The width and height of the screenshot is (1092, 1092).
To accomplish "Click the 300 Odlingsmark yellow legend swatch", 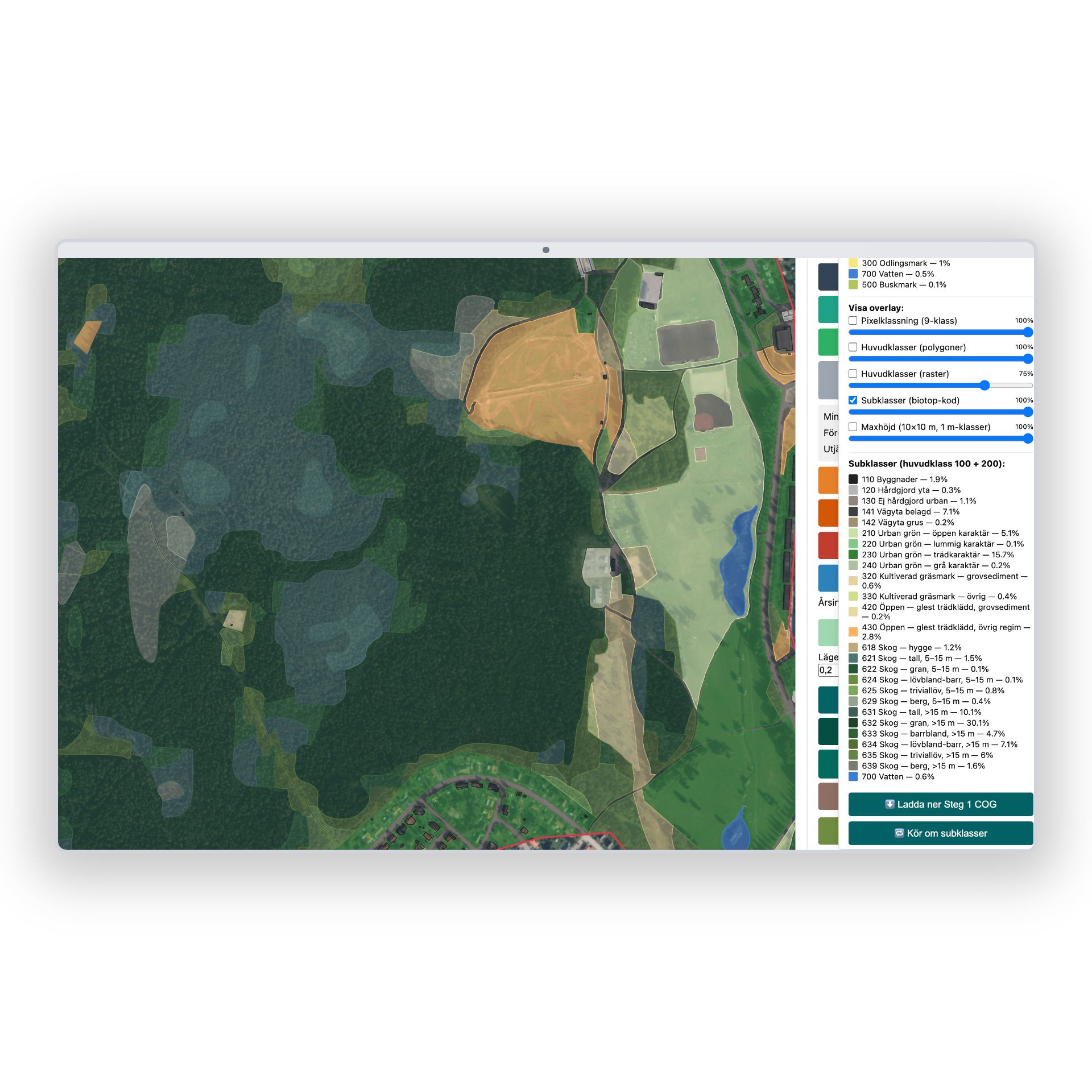I will pyautogui.click(x=853, y=263).
